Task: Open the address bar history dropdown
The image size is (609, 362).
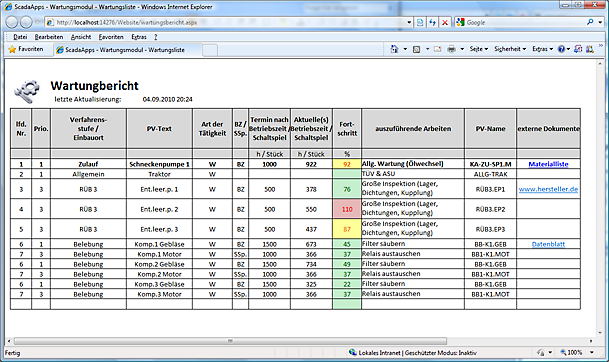Action: [409, 23]
